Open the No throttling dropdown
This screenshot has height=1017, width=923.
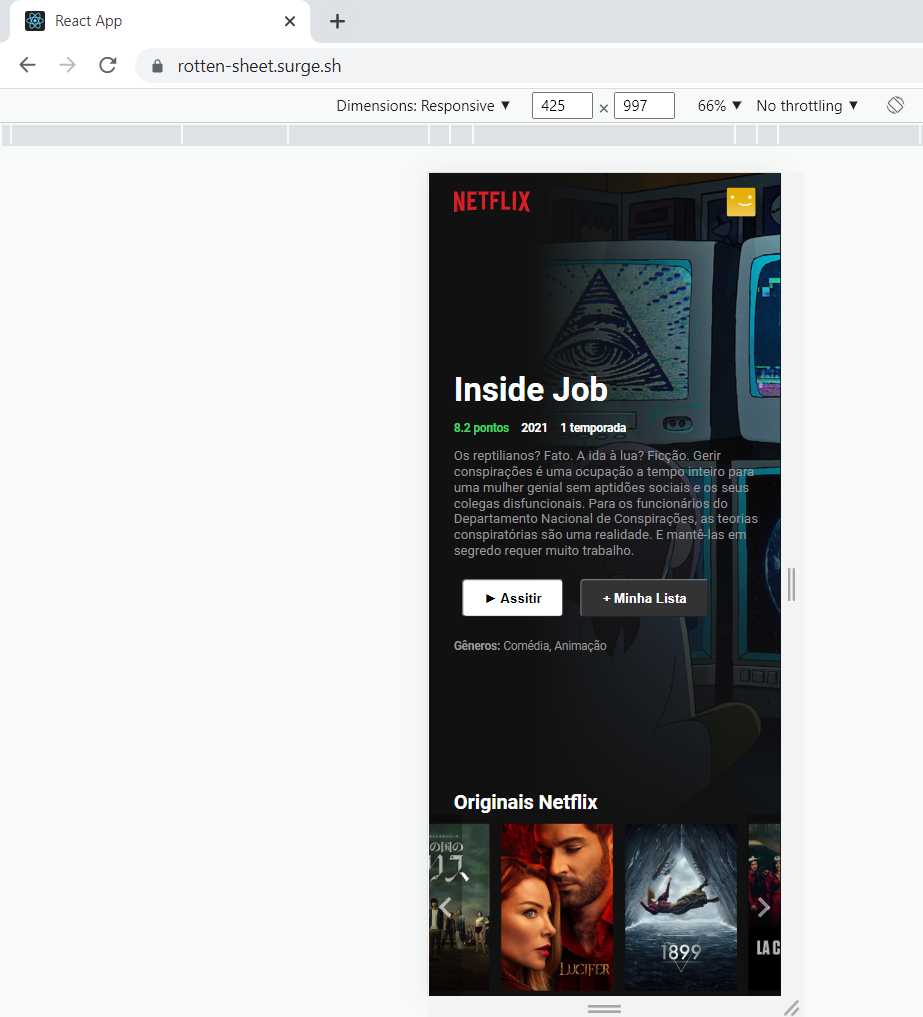[x=806, y=105]
